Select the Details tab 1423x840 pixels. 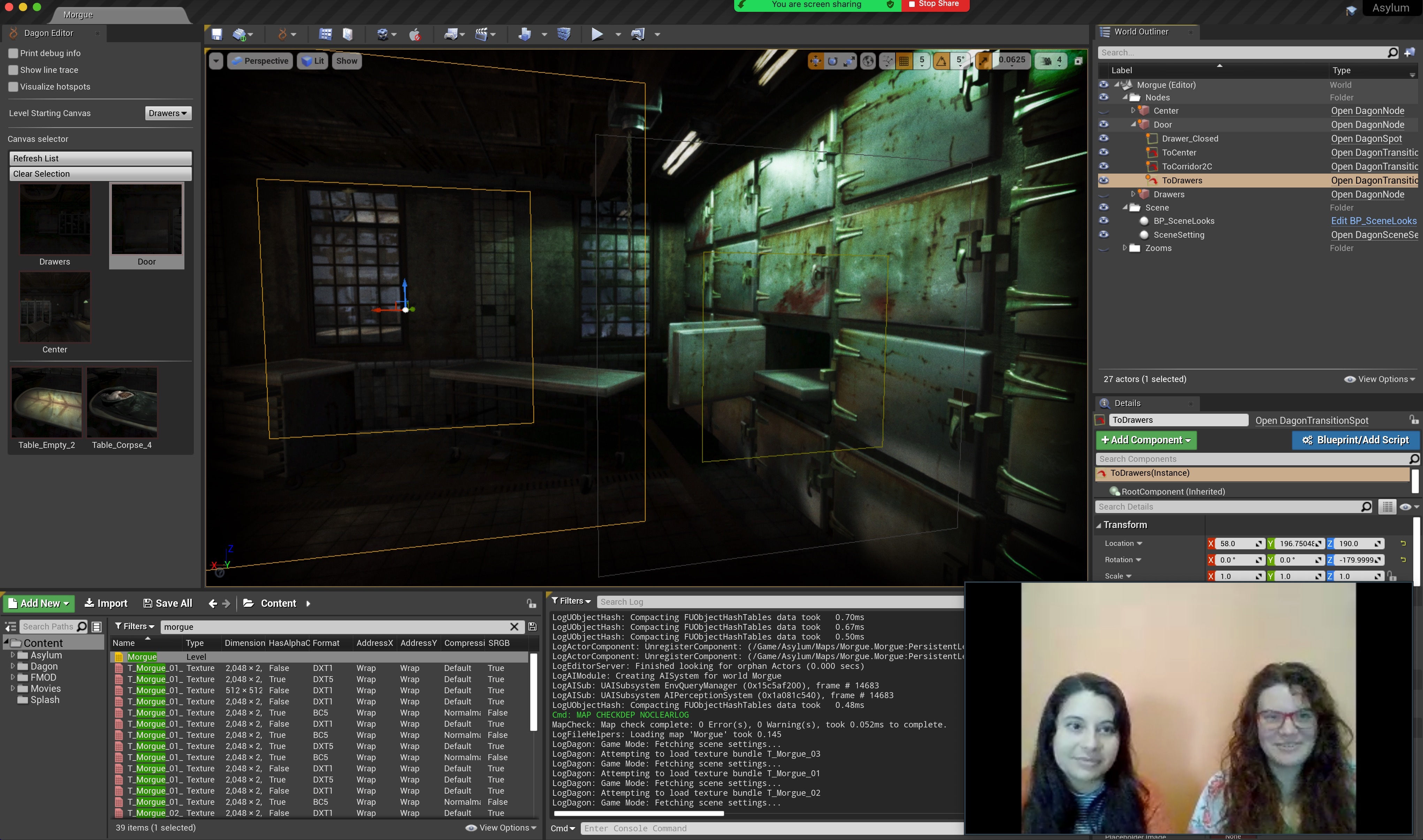click(x=1127, y=403)
